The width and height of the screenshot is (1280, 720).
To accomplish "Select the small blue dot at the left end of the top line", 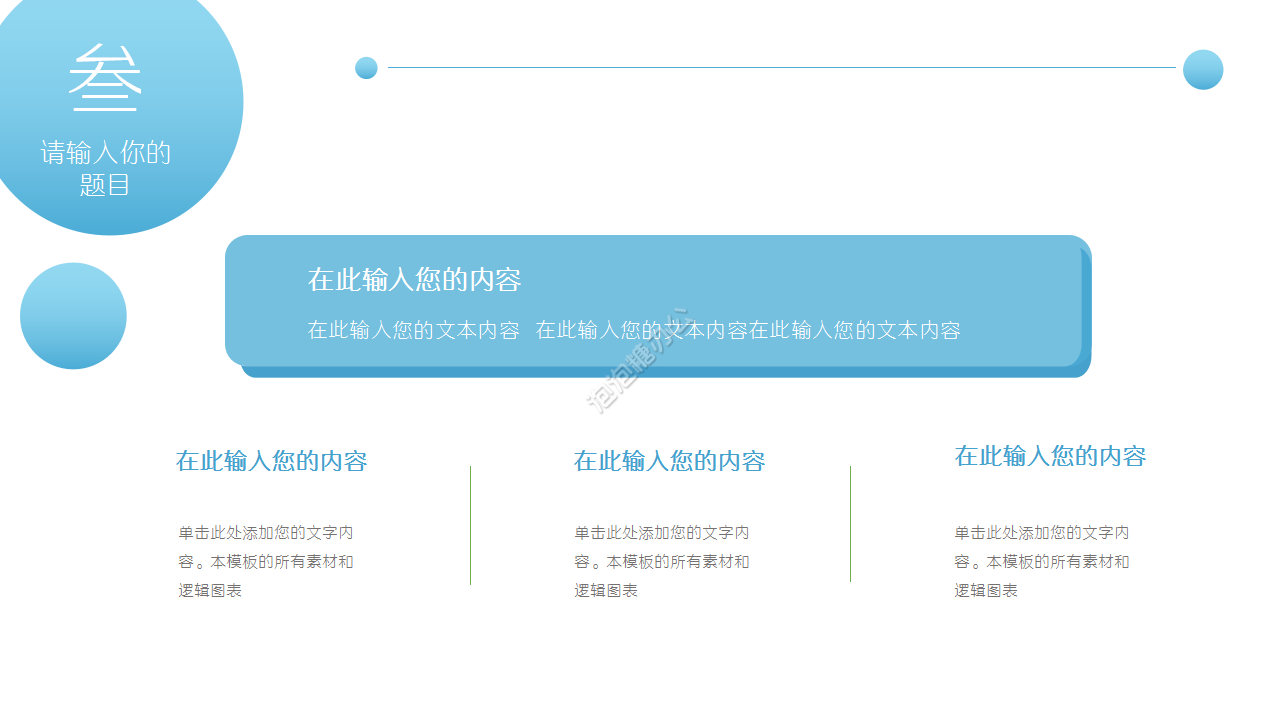I will pos(366,68).
